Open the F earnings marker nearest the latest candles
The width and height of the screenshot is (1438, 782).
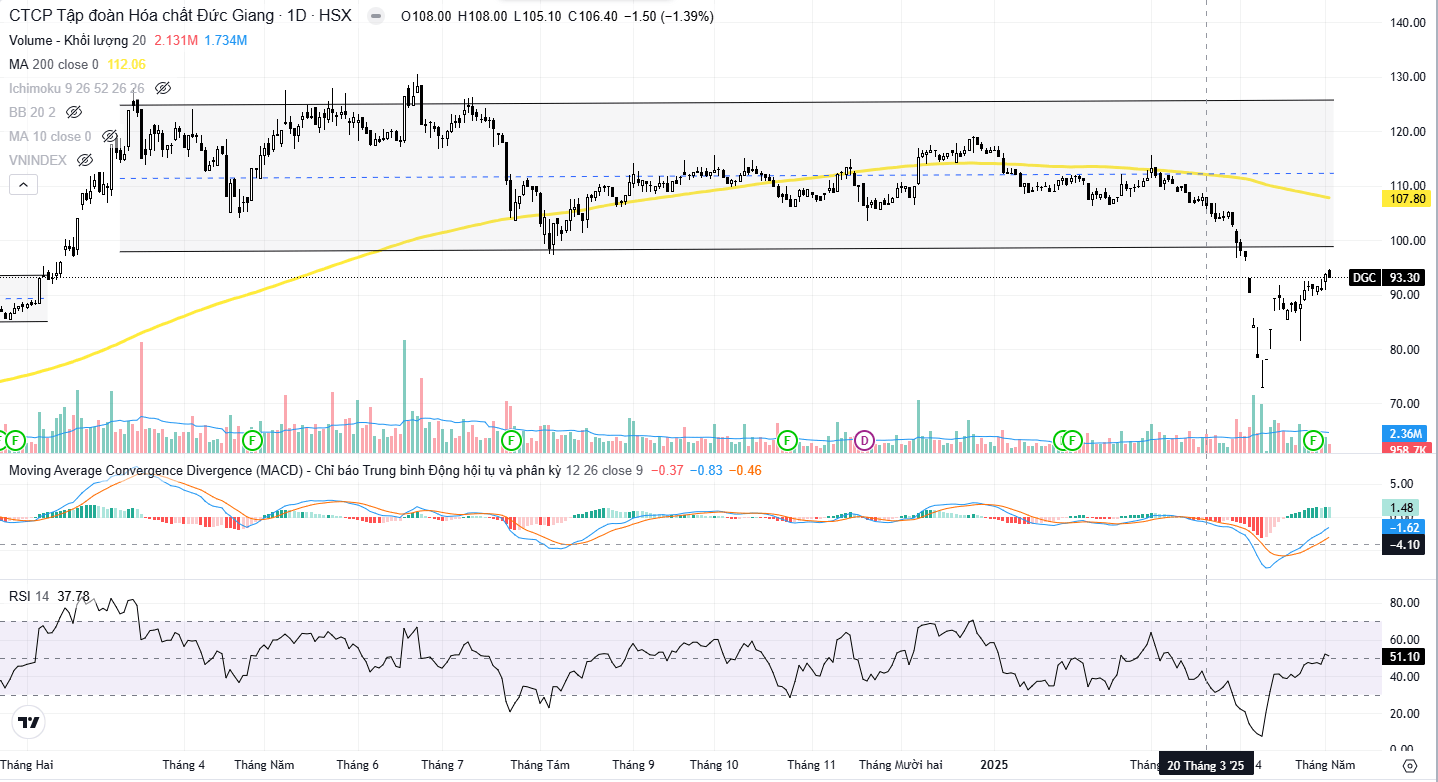tap(1313, 440)
